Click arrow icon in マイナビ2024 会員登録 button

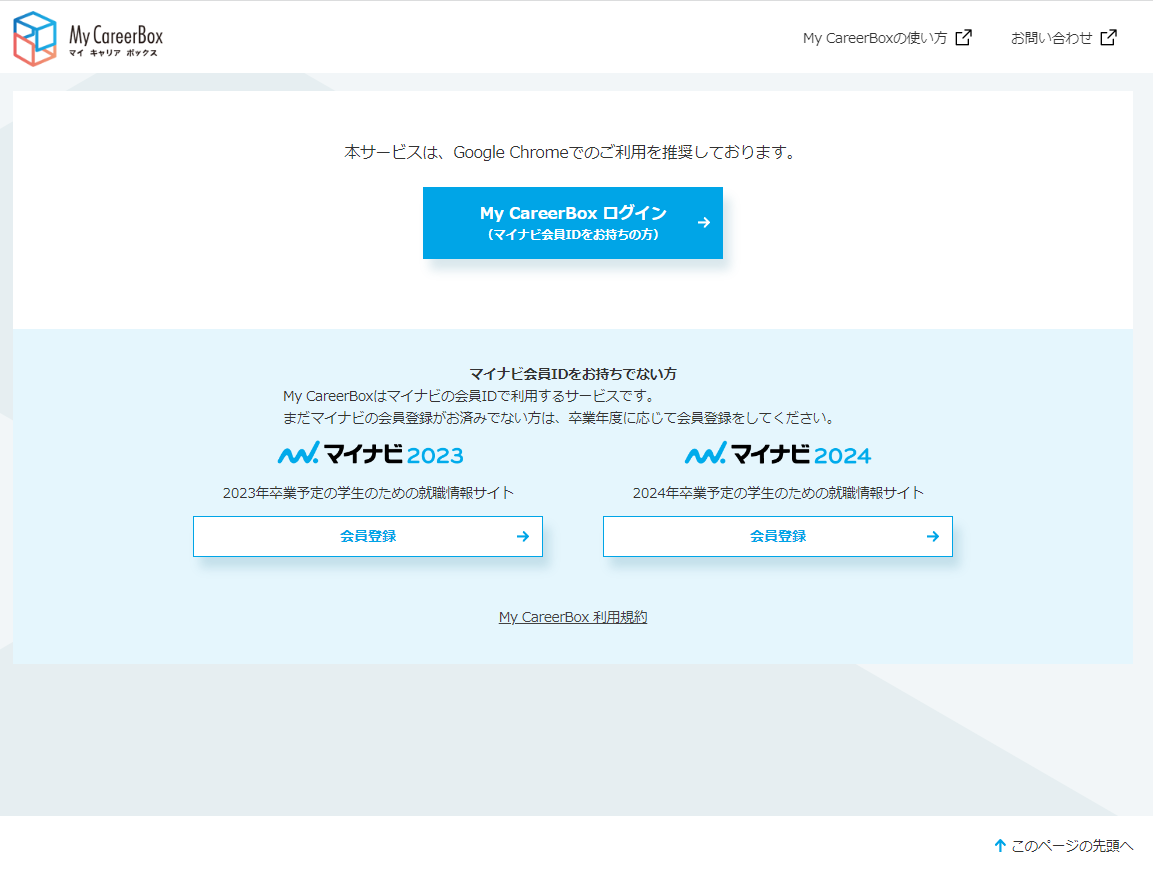click(x=932, y=536)
